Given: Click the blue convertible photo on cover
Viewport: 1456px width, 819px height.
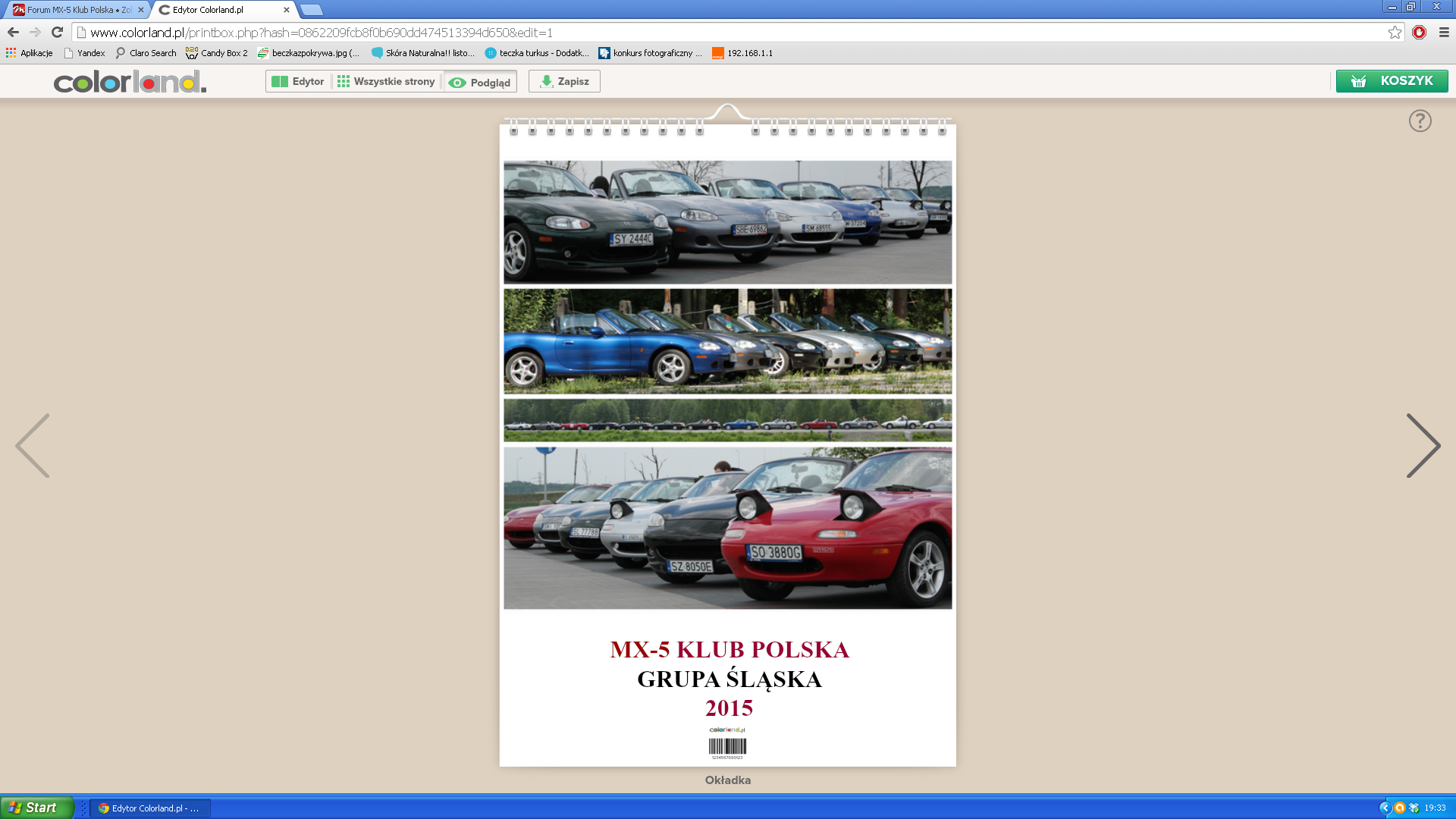Looking at the screenshot, I should coord(727,341).
